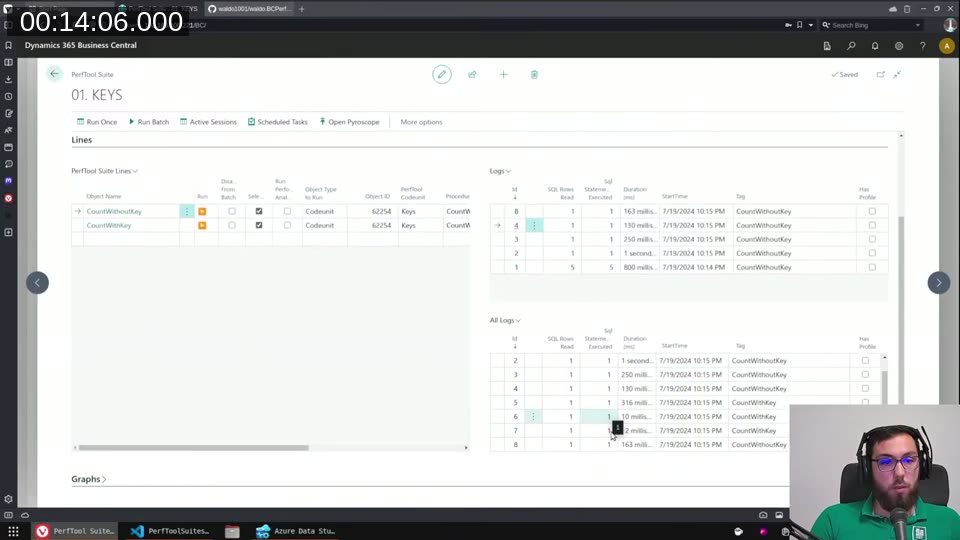Click PerfTool Suite breadcrumb

[92, 75]
